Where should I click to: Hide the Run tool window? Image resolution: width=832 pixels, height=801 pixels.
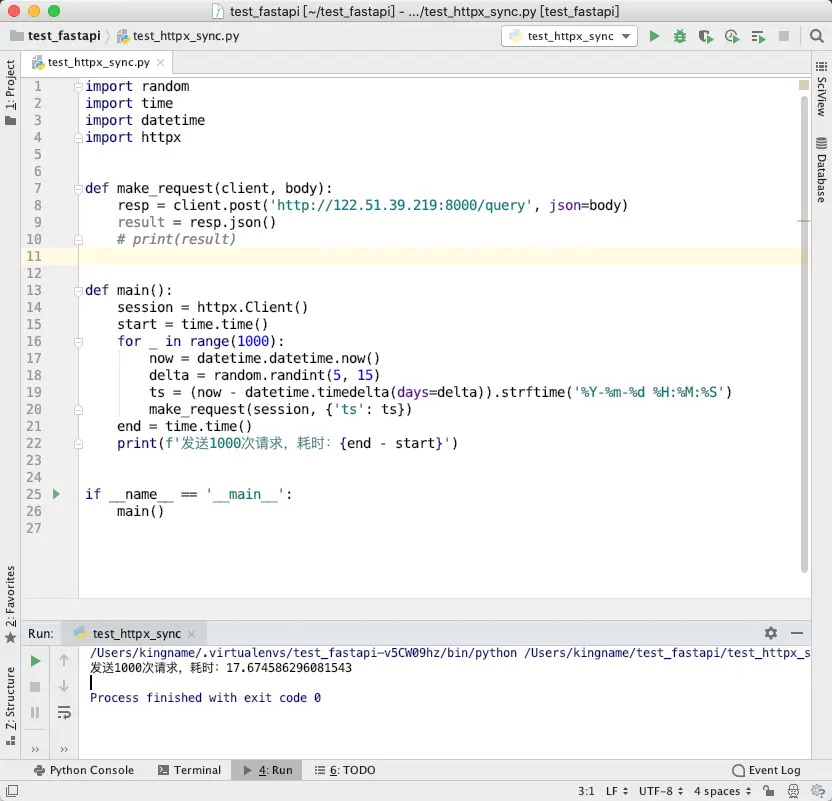click(x=796, y=633)
